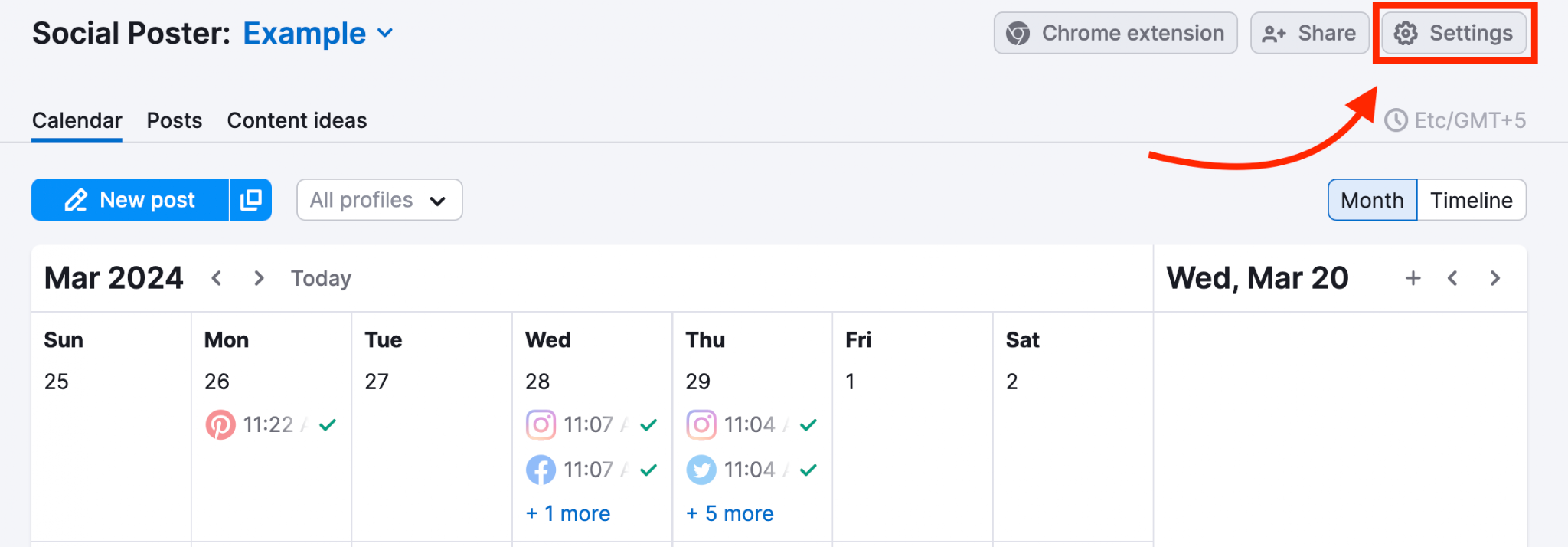Click the clock icon next to Etc/GMT+5
The width and height of the screenshot is (1568, 547).
point(1396,120)
